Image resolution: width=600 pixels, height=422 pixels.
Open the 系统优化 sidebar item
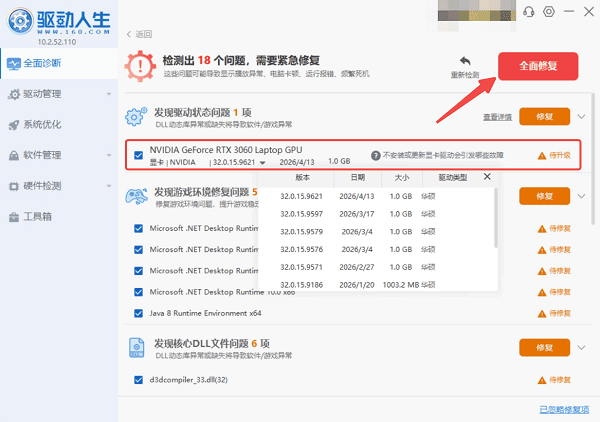(59, 125)
